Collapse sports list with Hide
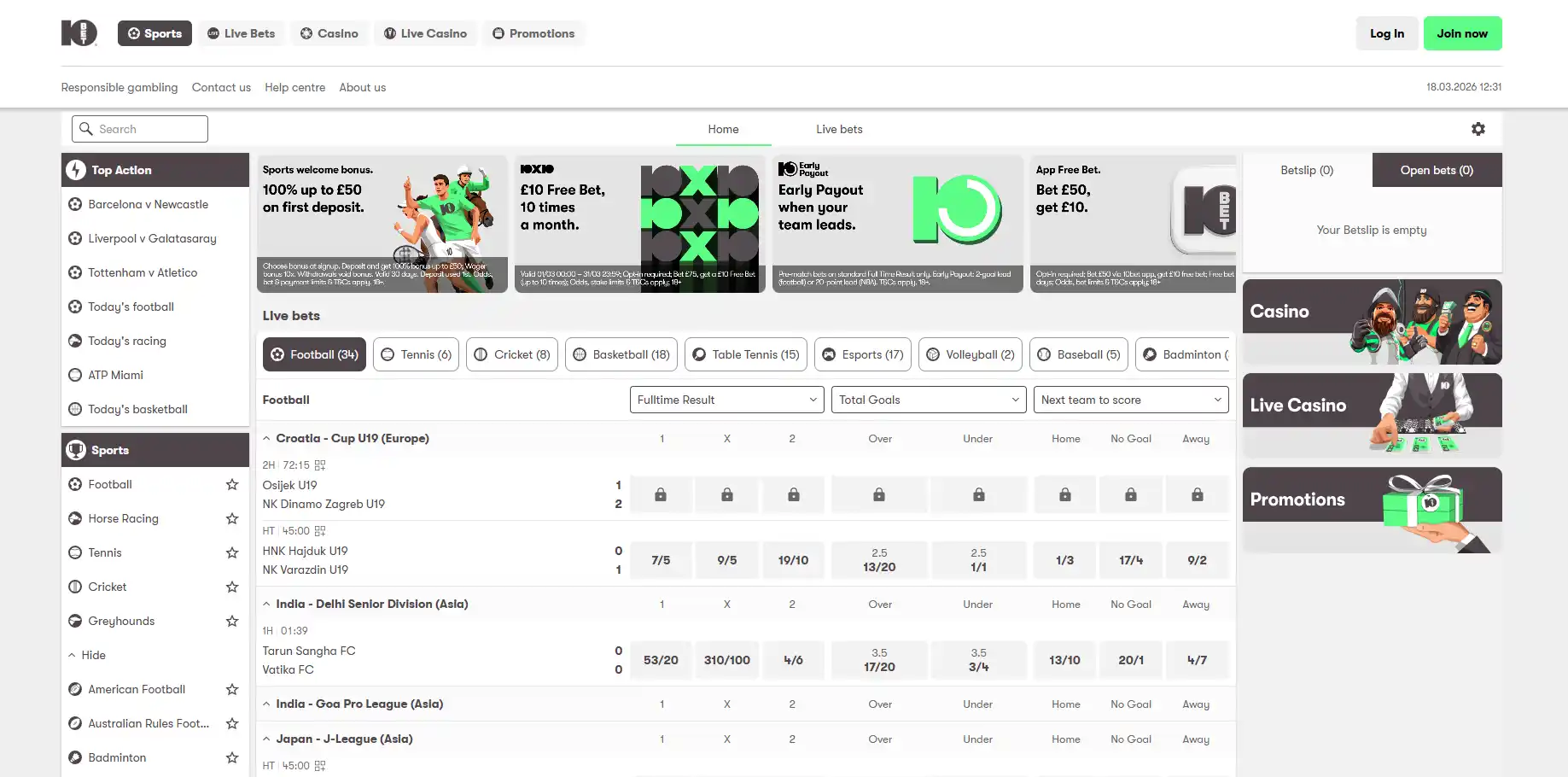This screenshot has width=1568, height=777. [x=87, y=655]
